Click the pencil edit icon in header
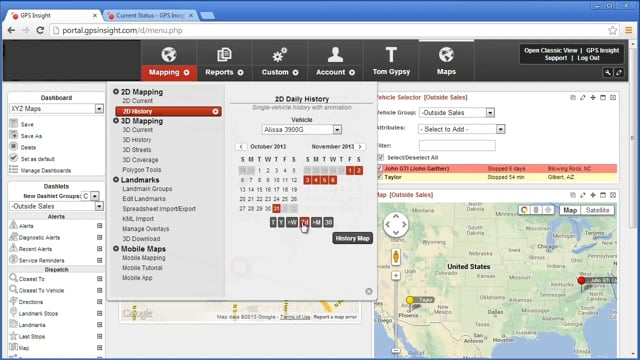Screen dimensions: 640x360 (619, 73)
